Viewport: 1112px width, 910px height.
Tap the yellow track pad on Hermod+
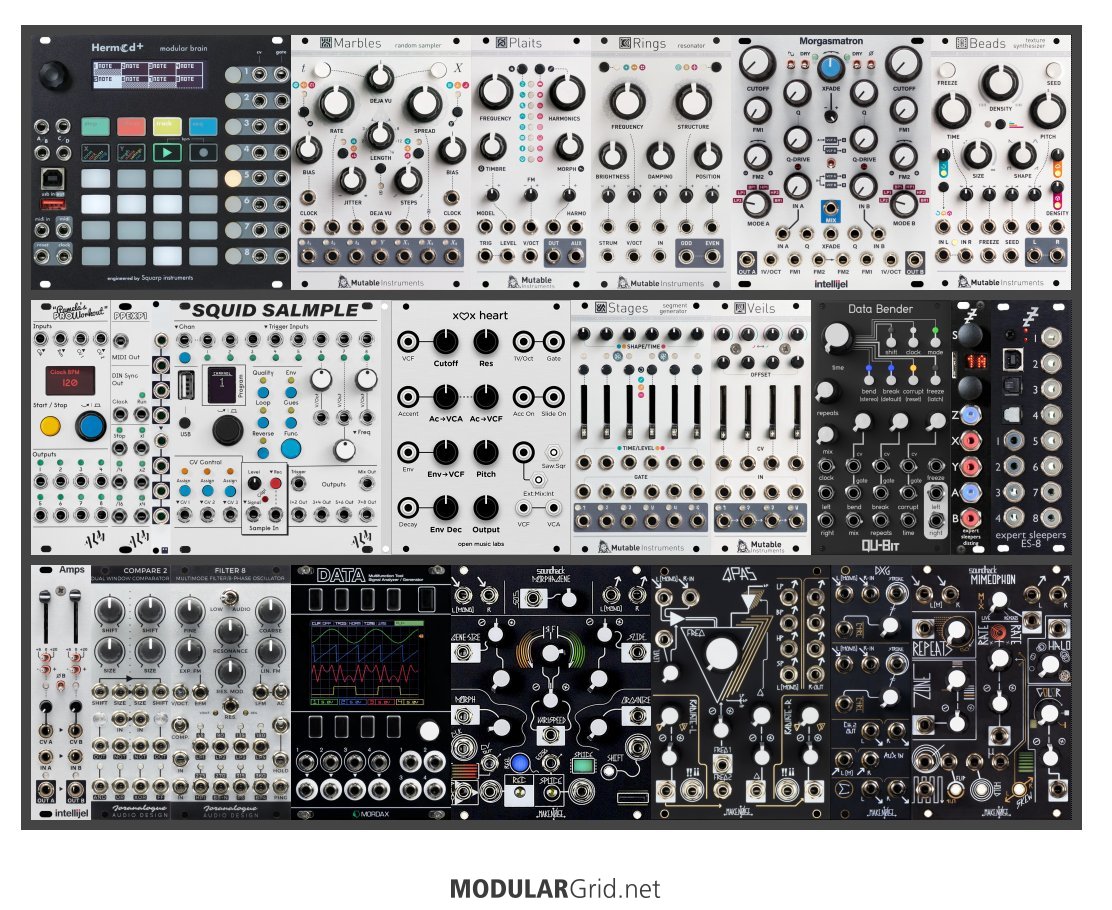tap(167, 126)
